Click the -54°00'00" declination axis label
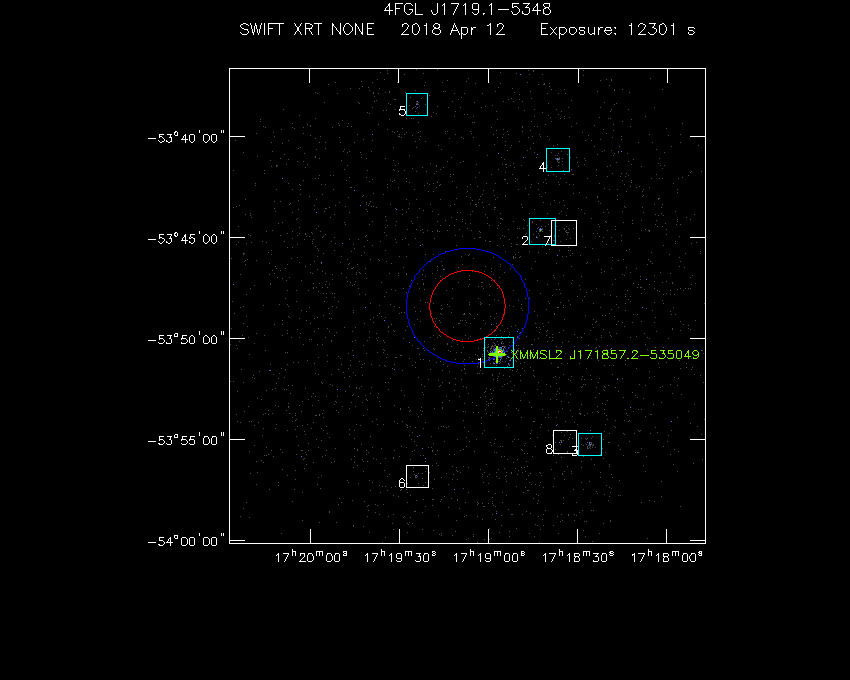 (x=186, y=541)
